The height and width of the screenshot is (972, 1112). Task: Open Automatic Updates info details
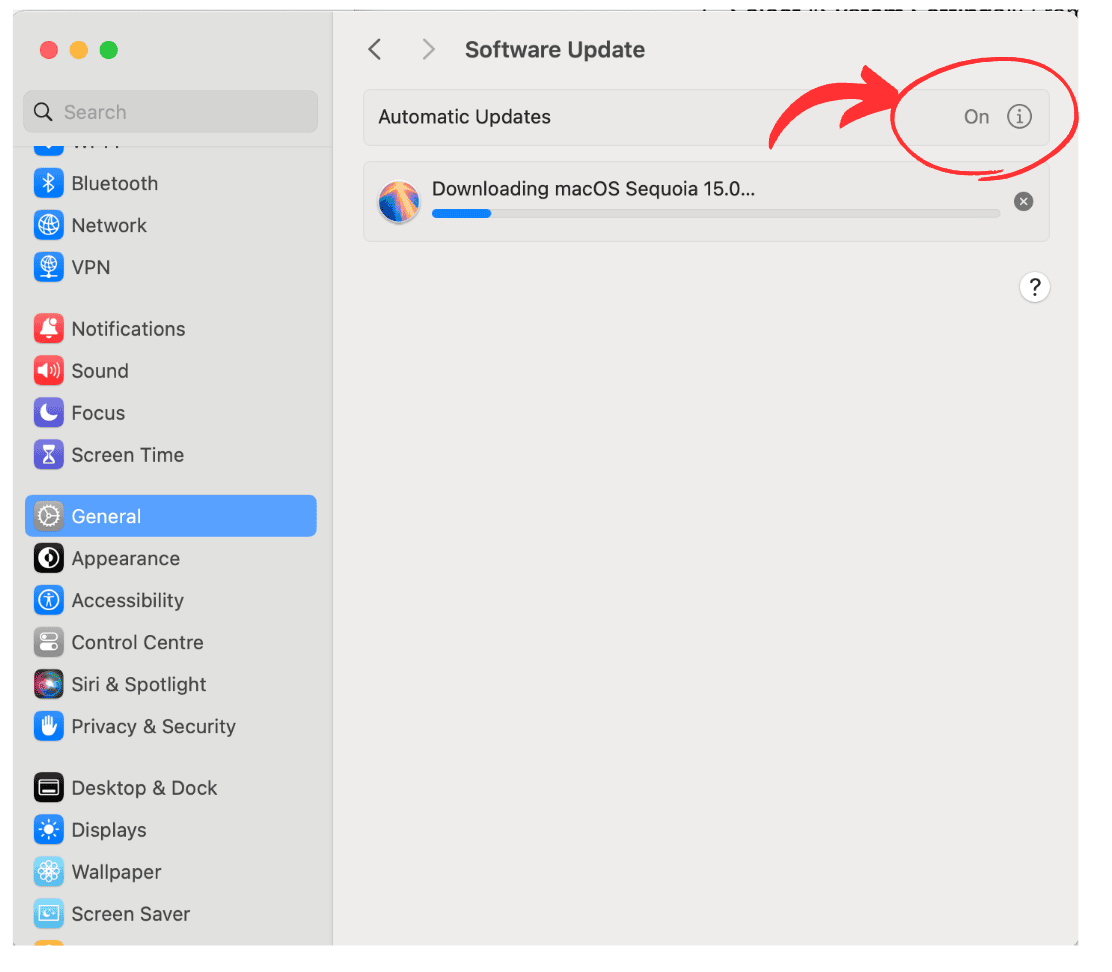pos(1018,117)
